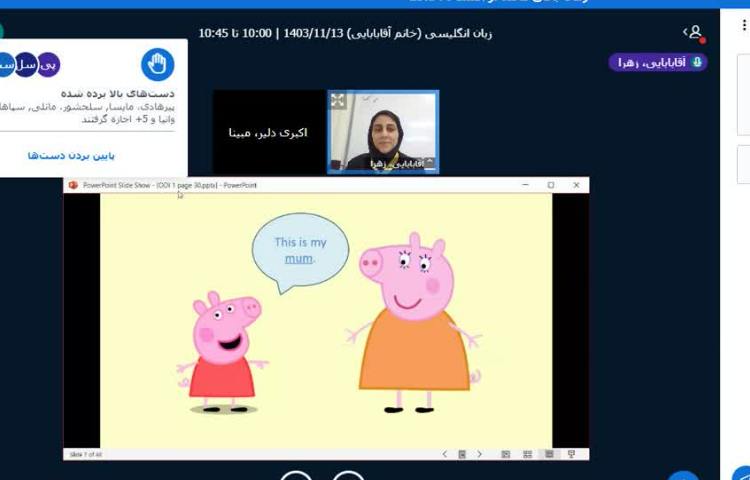Select the اکبری دلیر، مبینا video tile
750x480 pixels.
click(x=269, y=132)
